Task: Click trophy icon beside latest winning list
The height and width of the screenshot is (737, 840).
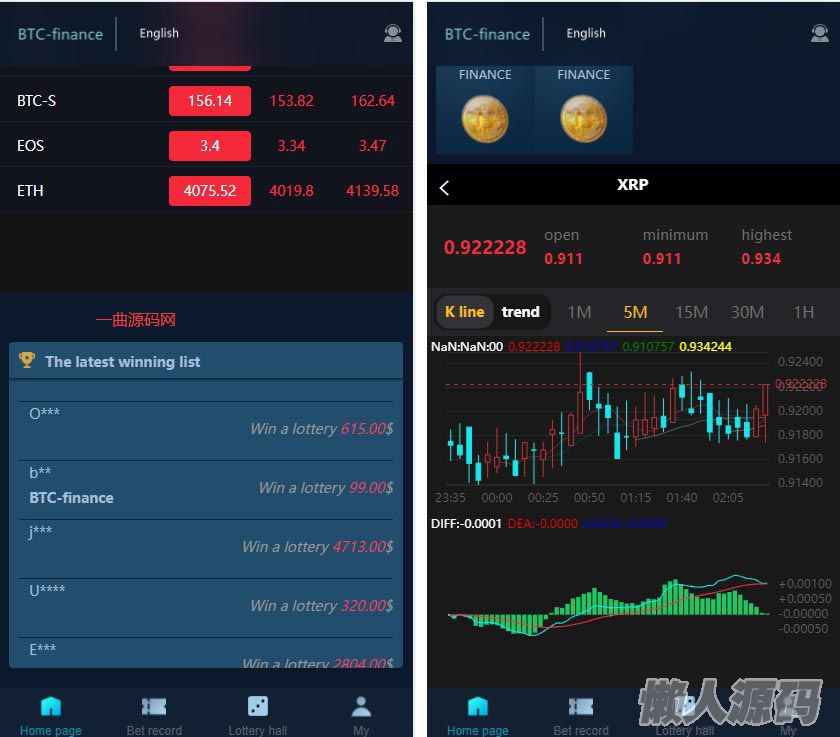Action: coord(27,360)
